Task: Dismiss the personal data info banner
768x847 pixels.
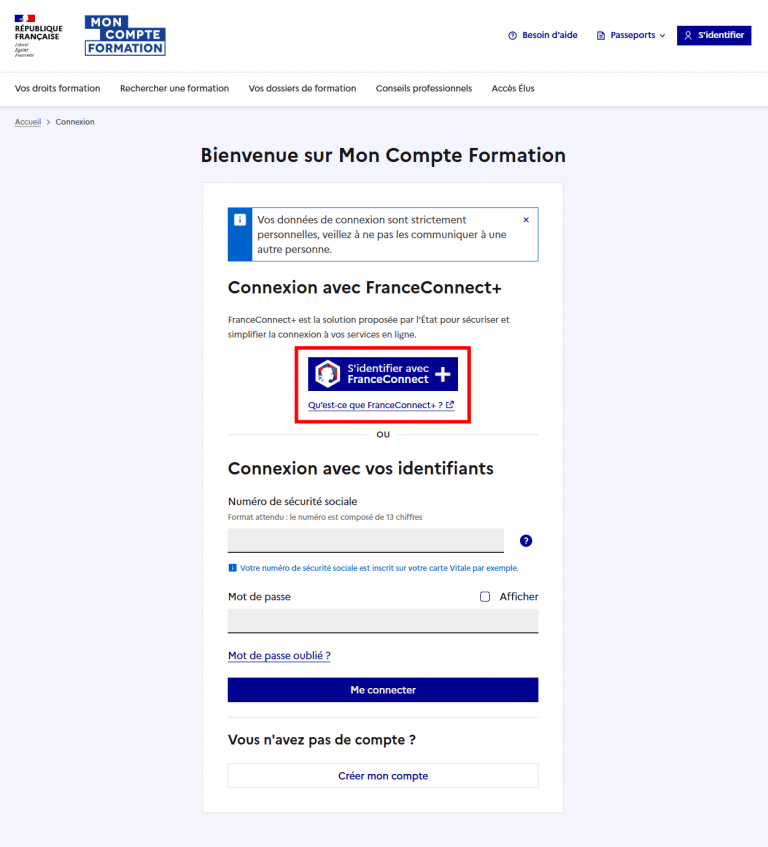Action: pos(525,219)
